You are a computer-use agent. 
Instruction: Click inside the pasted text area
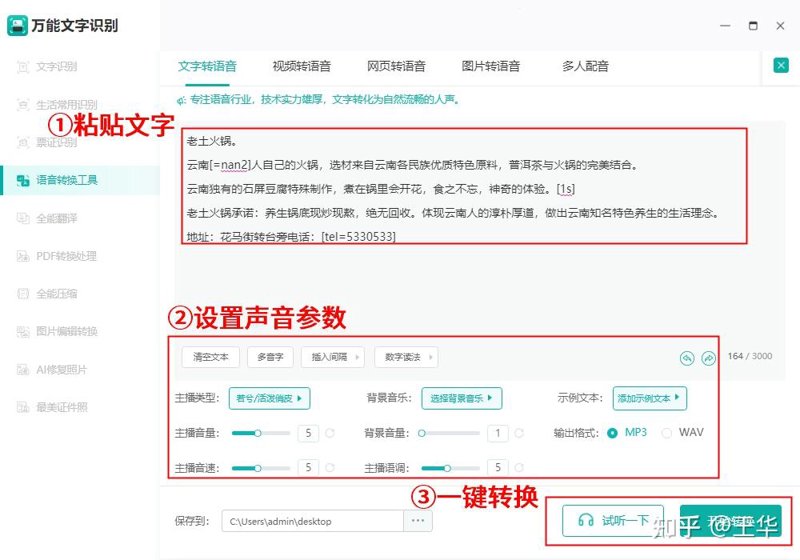(464, 186)
